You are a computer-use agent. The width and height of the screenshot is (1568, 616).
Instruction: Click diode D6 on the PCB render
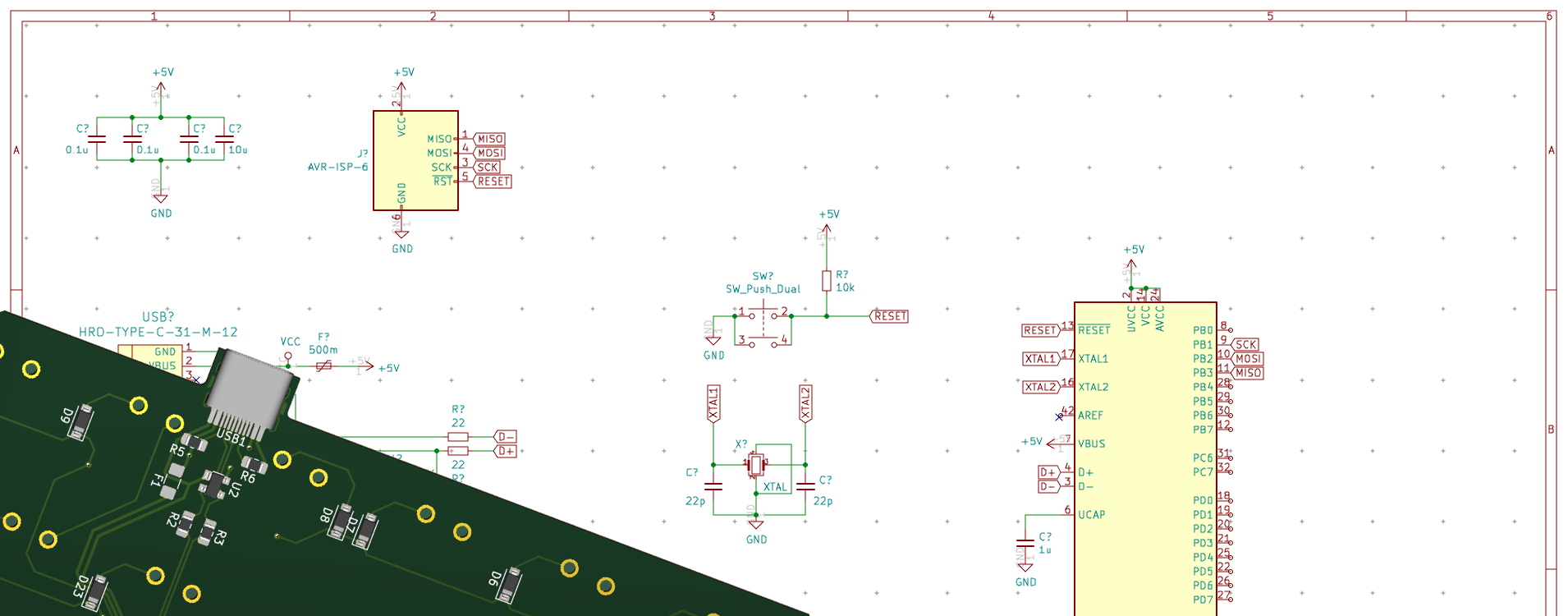[510, 586]
